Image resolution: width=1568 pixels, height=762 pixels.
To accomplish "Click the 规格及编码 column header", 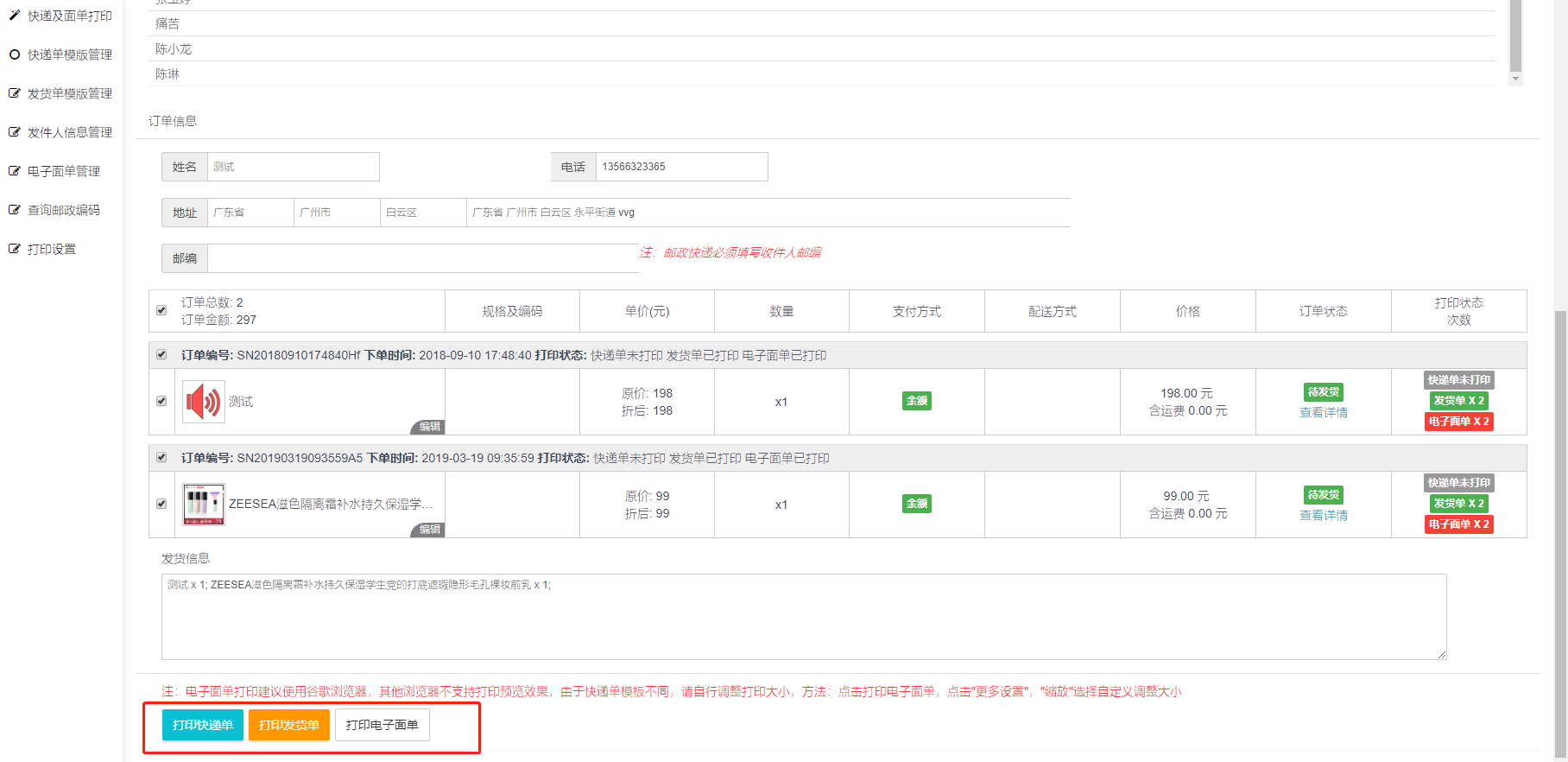I will pyautogui.click(x=512, y=311).
